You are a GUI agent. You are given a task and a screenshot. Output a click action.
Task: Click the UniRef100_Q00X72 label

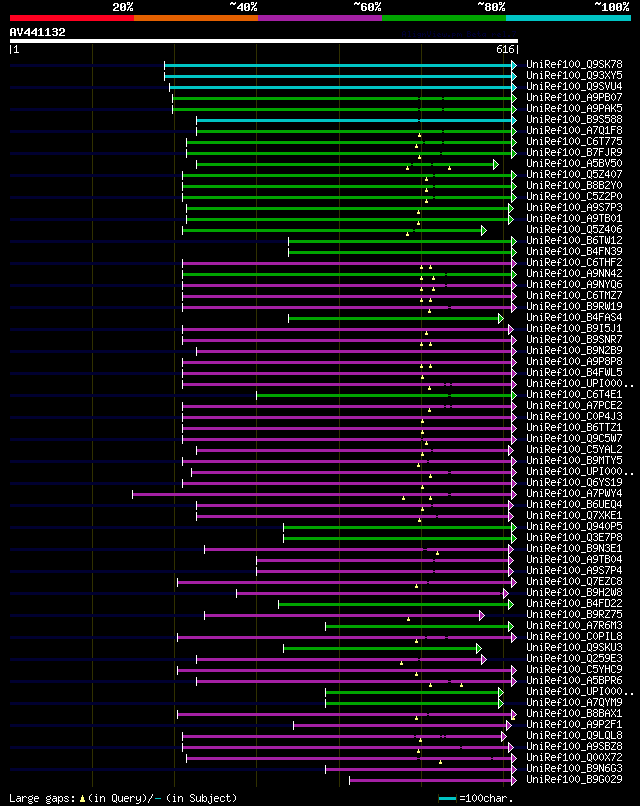point(574,758)
